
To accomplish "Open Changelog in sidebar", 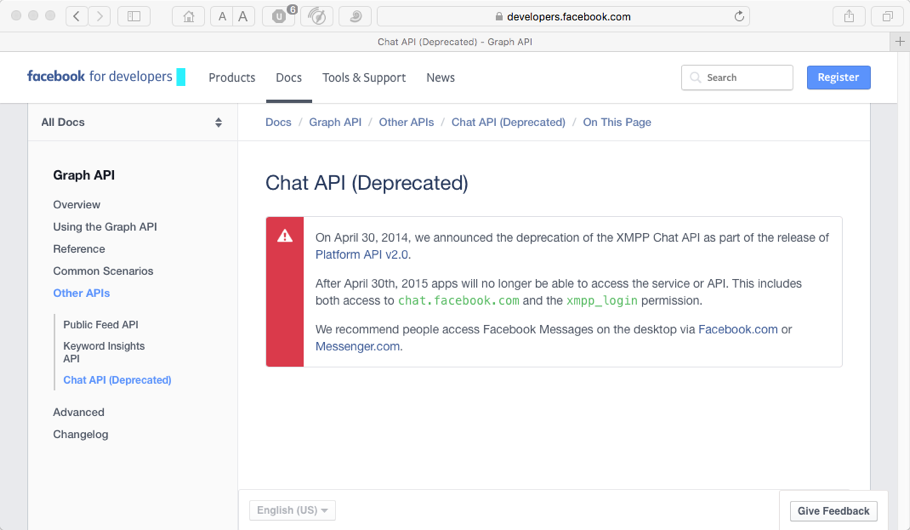I will tap(81, 434).
